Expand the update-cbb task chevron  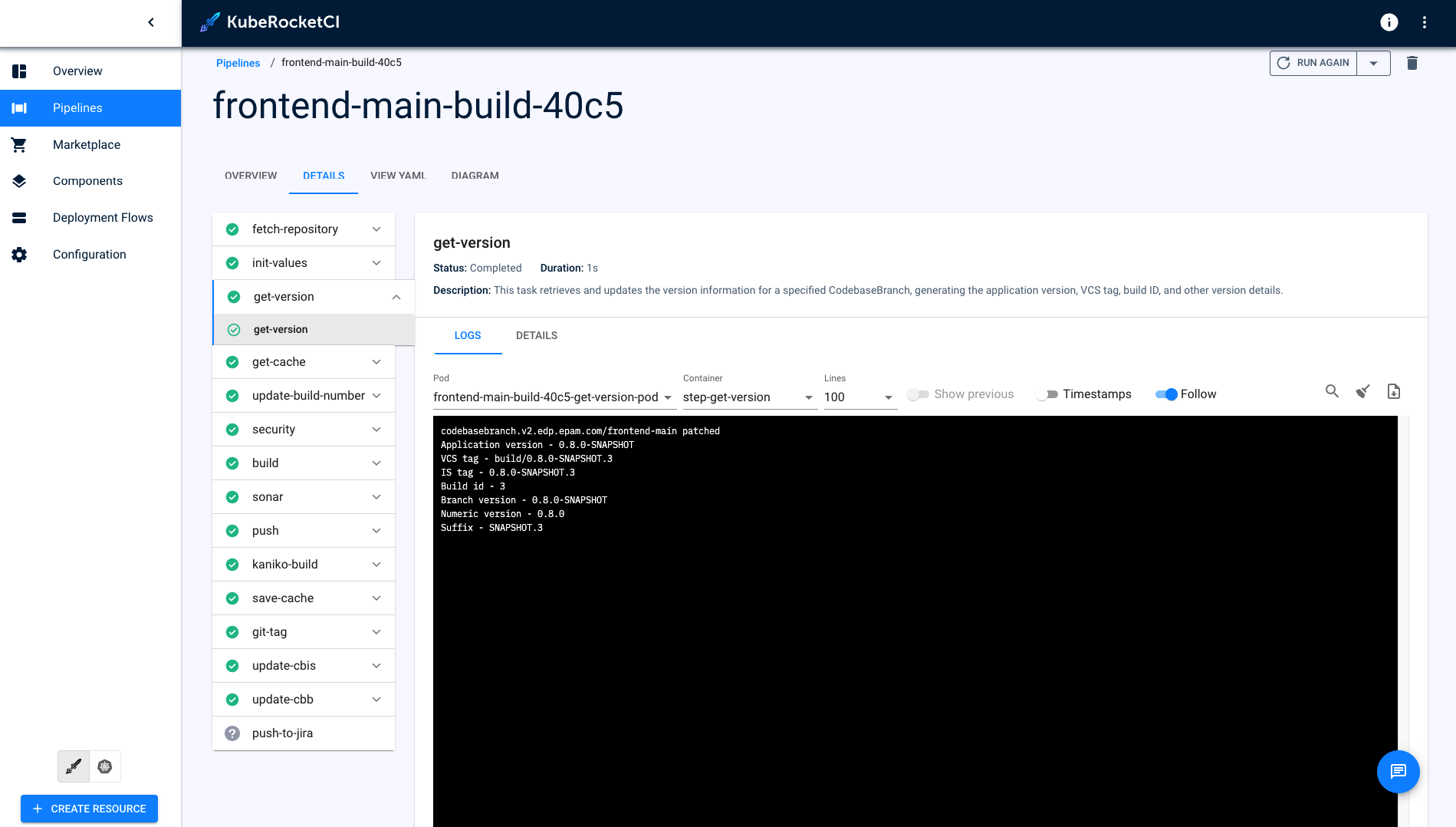point(376,700)
